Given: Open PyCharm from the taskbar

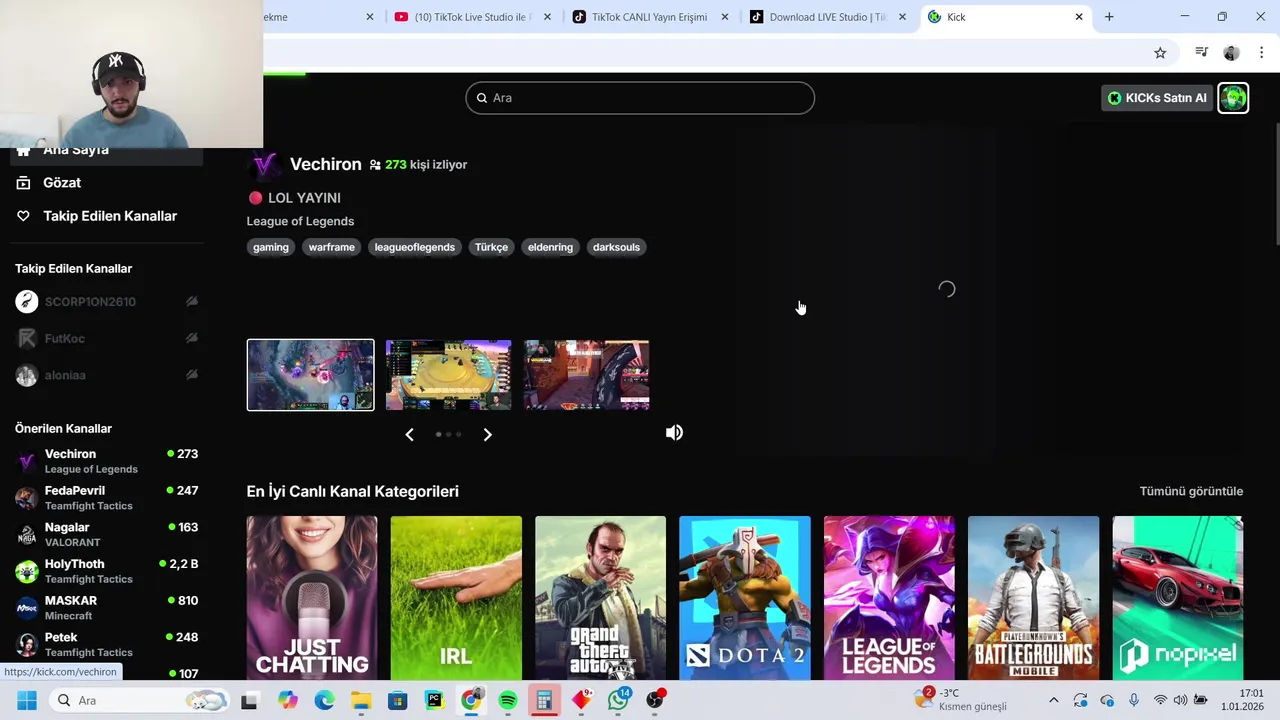Looking at the screenshot, I should (434, 701).
